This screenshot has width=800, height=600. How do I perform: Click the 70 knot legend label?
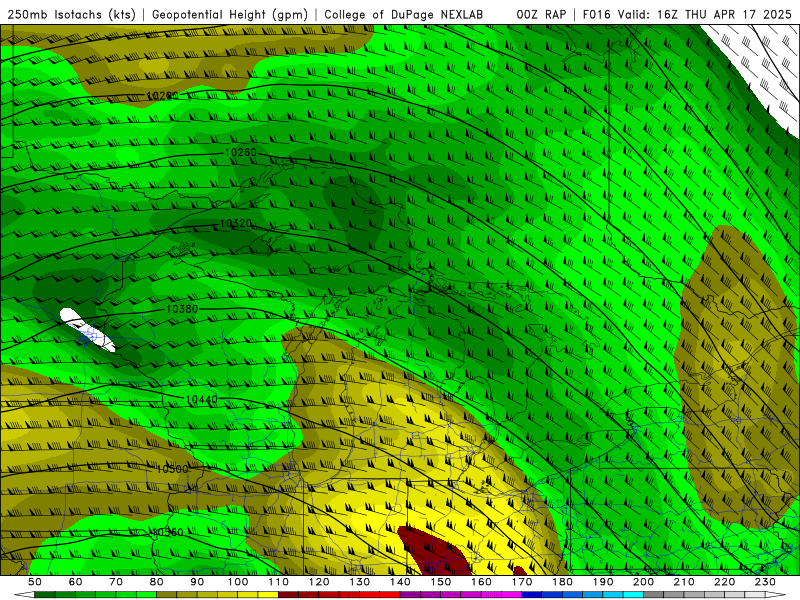116,582
